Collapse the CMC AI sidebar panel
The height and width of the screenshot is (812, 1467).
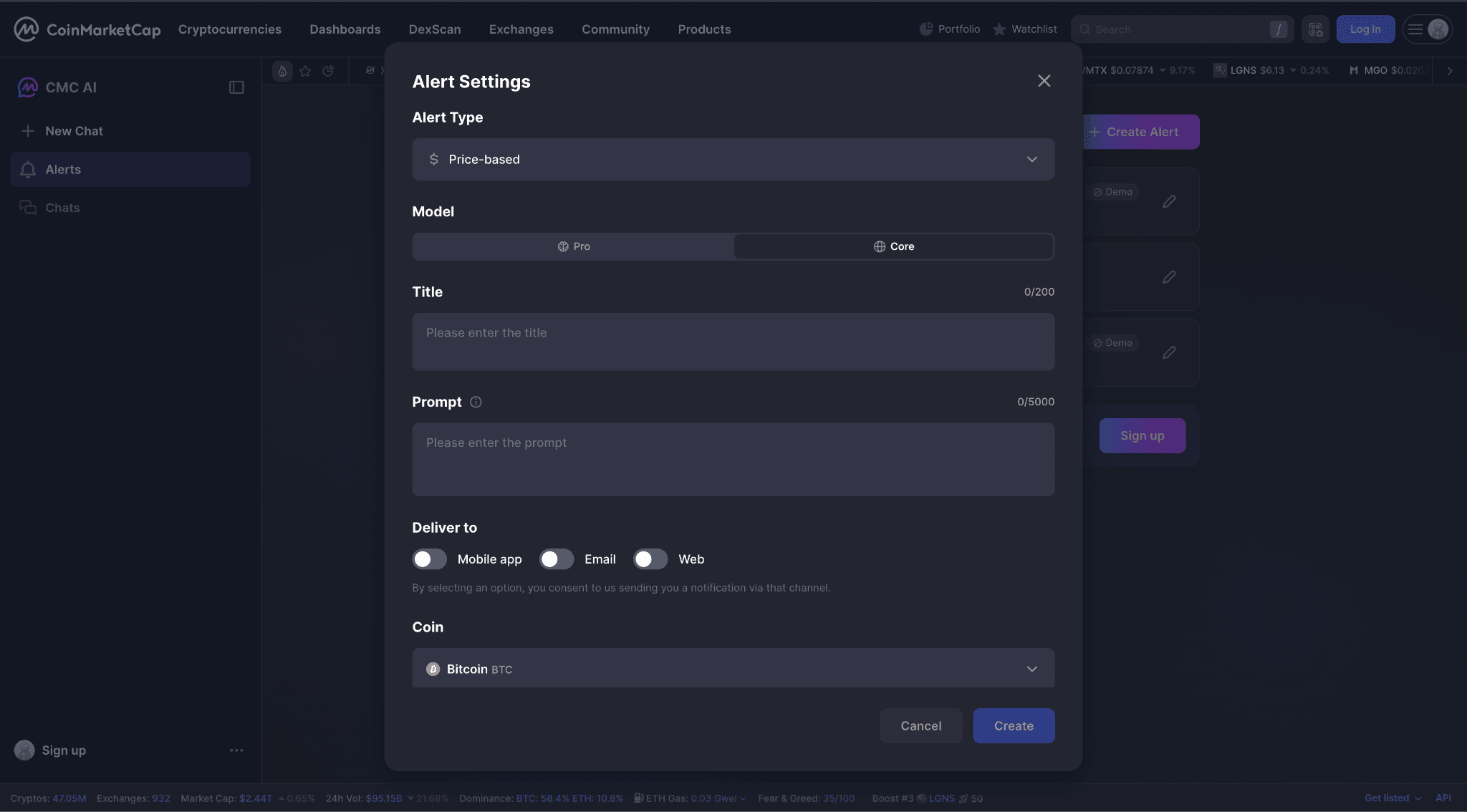click(236, 87)
